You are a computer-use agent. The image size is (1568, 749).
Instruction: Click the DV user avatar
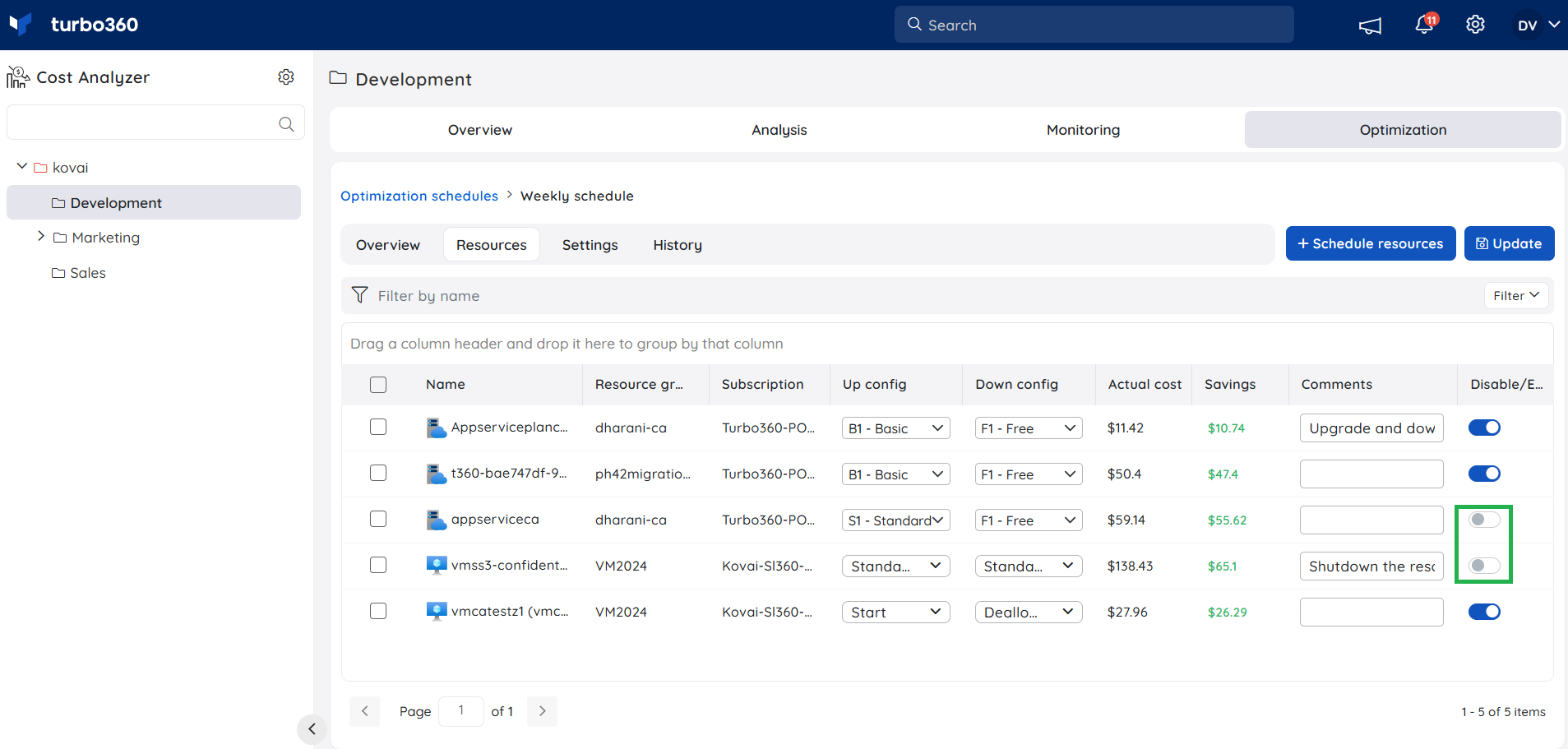point(1527,25)
